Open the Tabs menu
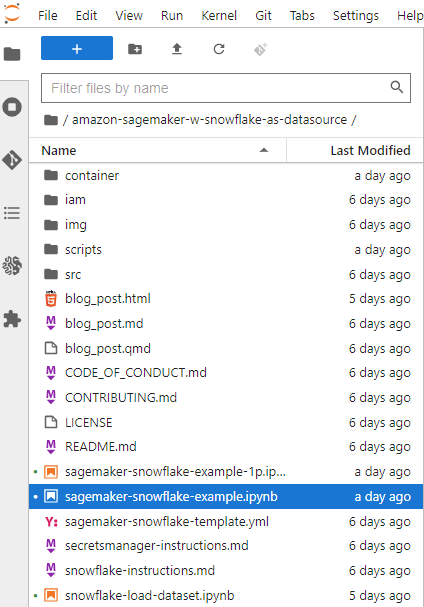The height and width of the screenshot is (607, 424). click(x=302, y=15)
